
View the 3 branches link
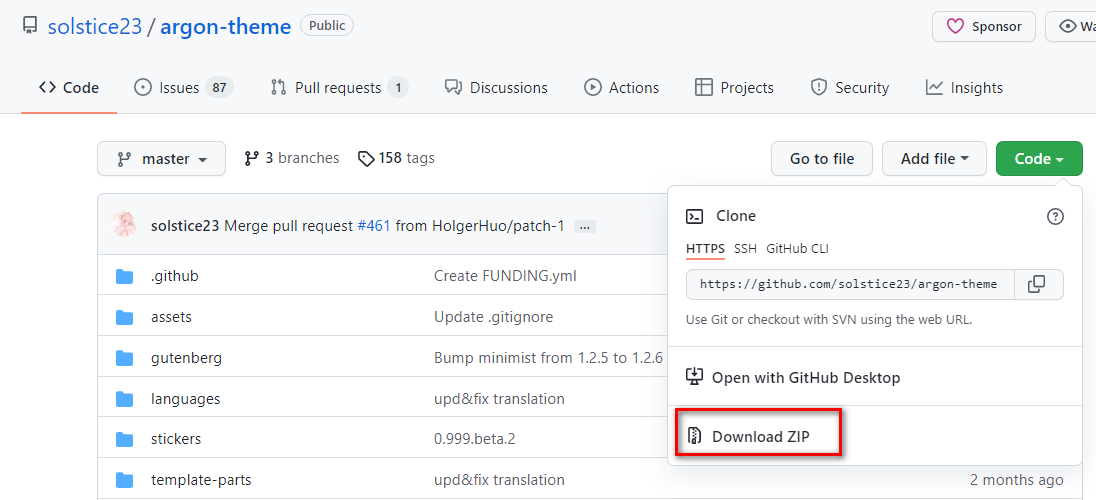coord(291,158)
